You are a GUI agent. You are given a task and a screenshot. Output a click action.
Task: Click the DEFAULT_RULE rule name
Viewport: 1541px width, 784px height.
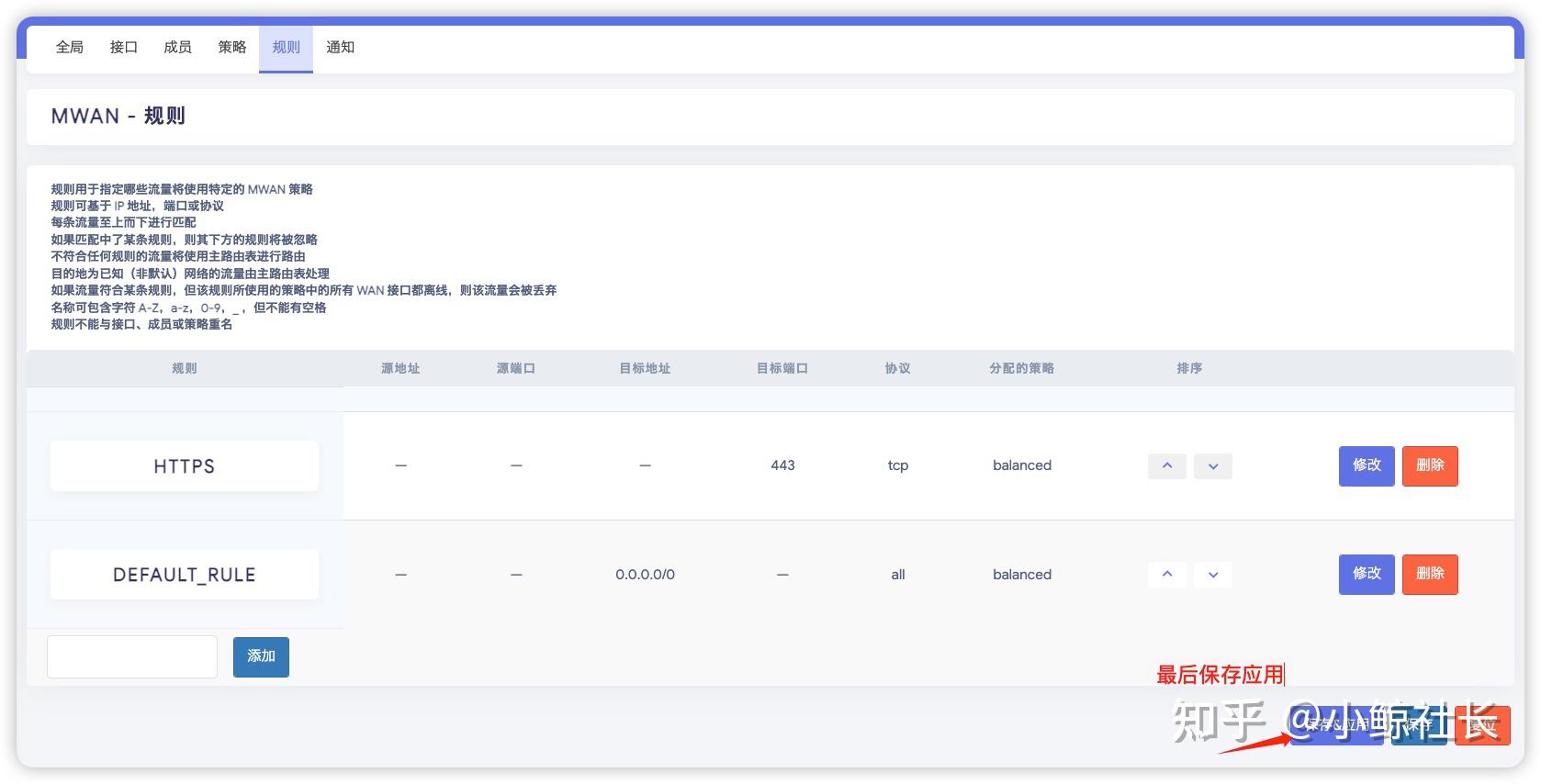(x=185, y=575)
